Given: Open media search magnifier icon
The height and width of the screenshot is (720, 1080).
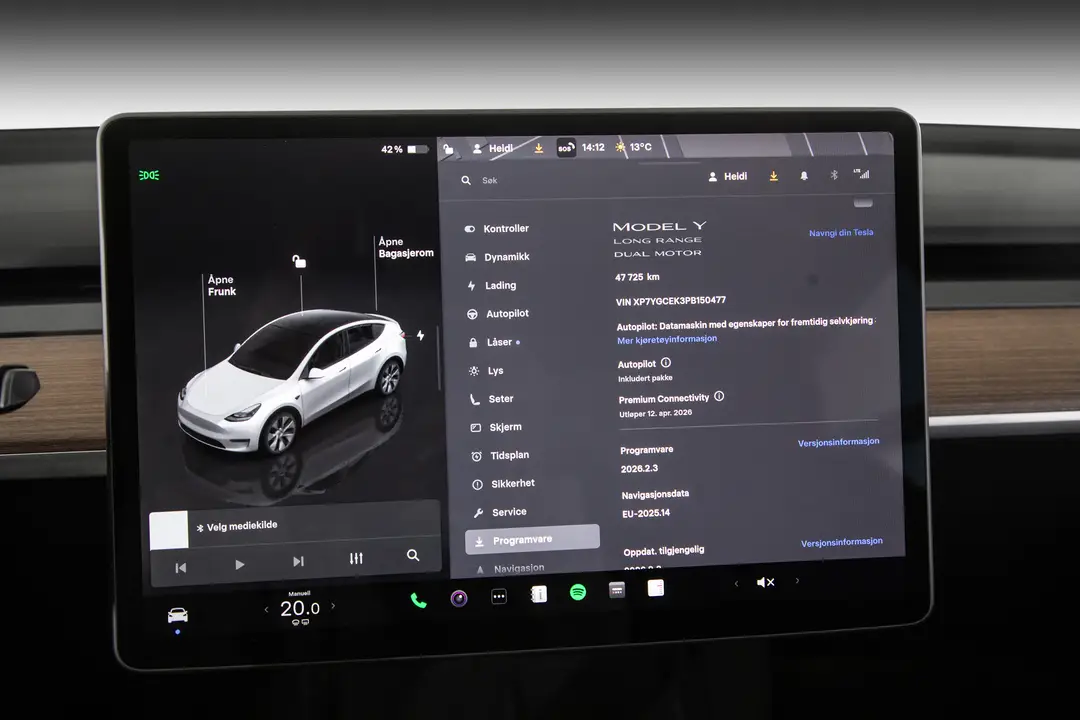Looking at the screenshot, I should point(413,555).
